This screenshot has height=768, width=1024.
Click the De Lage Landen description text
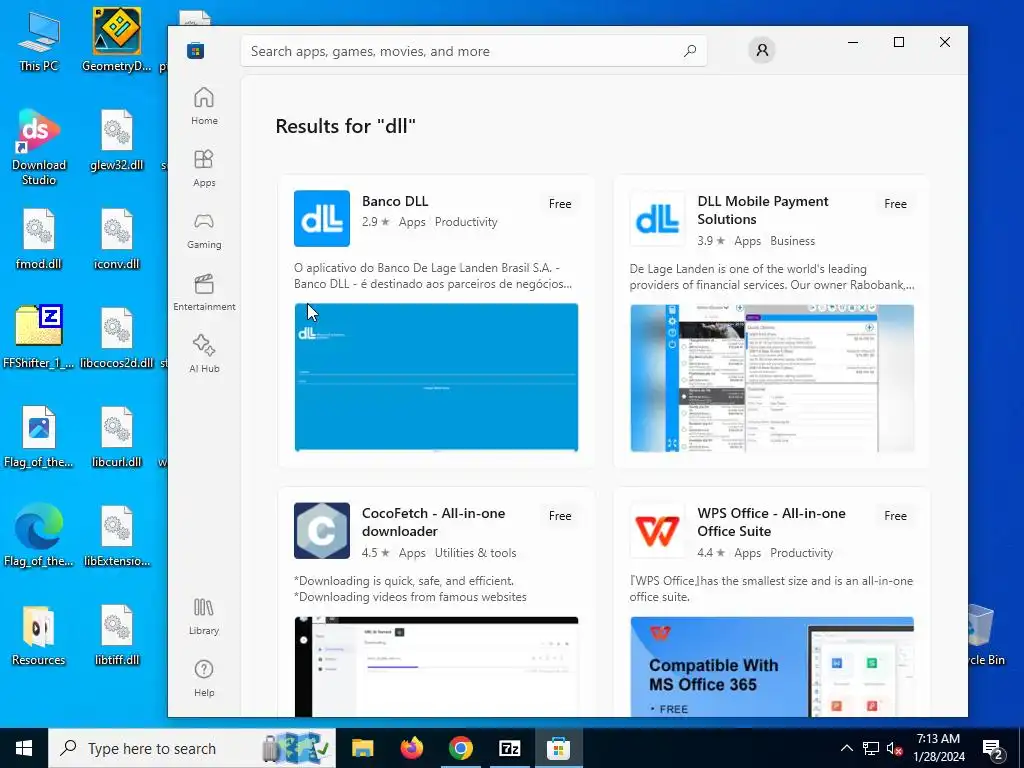772,277
